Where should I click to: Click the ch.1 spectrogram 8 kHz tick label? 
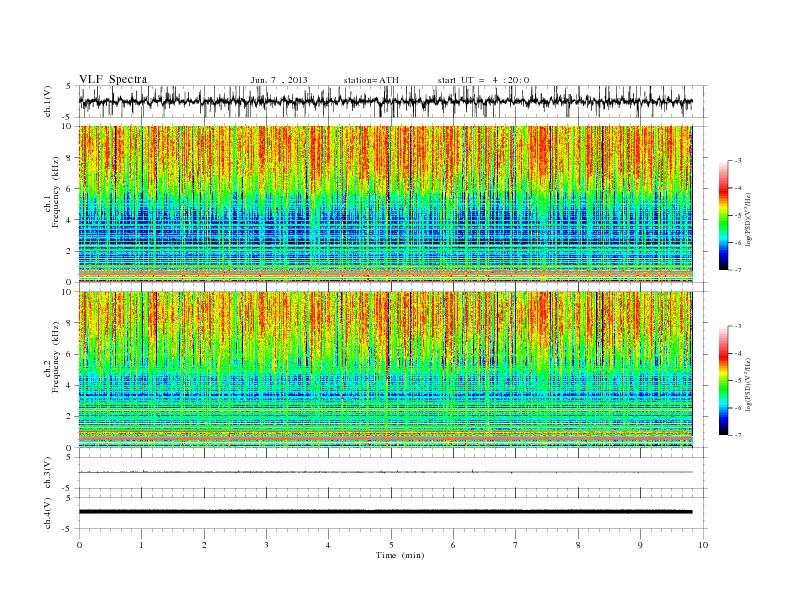pyautogui.click(x=70, y=158)
